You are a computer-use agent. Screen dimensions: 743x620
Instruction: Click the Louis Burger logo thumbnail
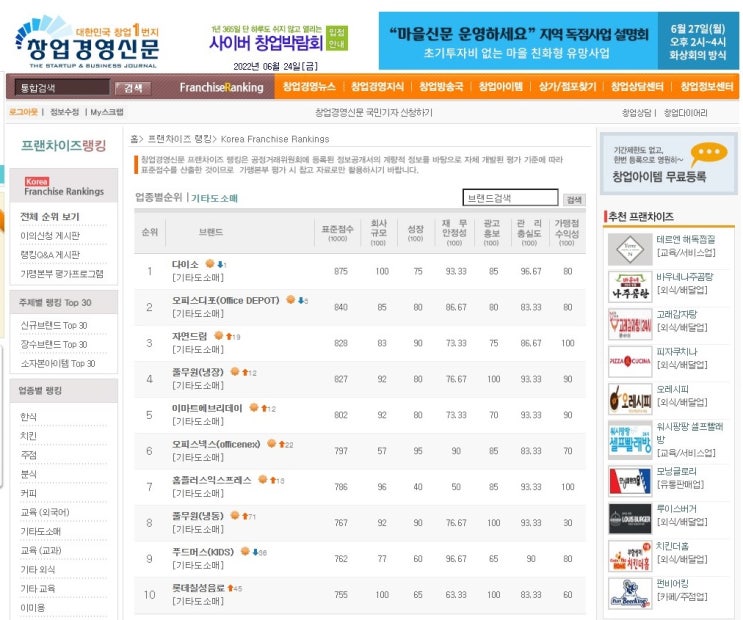pos(630,519)
